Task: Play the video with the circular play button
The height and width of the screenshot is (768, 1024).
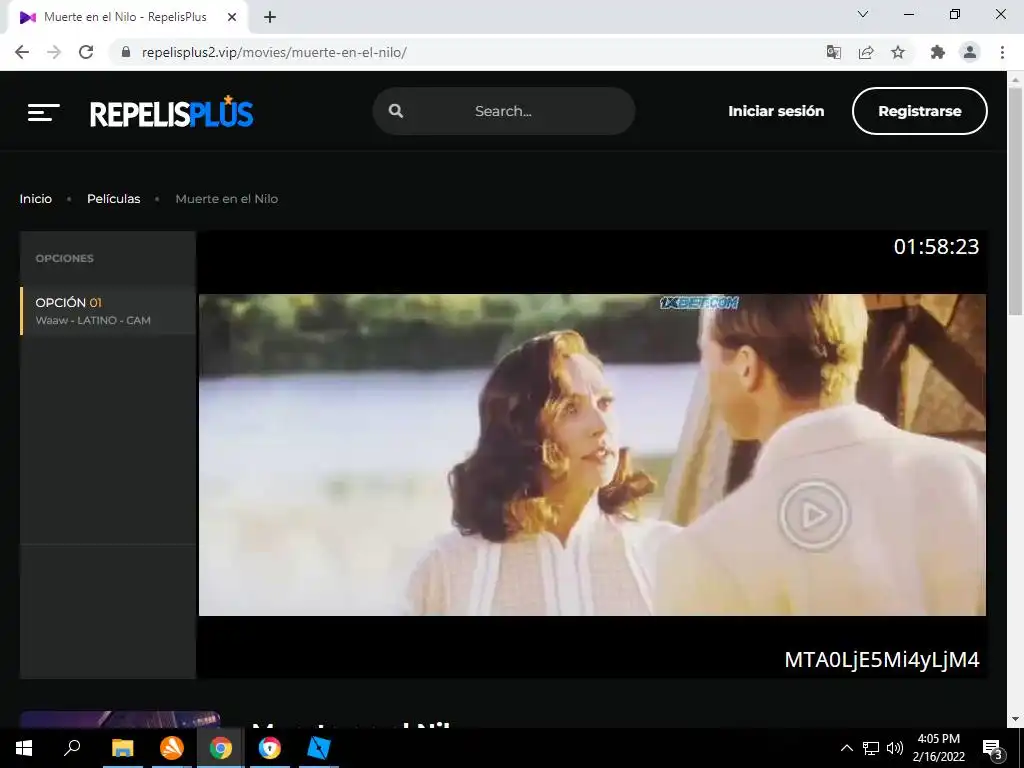Action: [814, 515]
